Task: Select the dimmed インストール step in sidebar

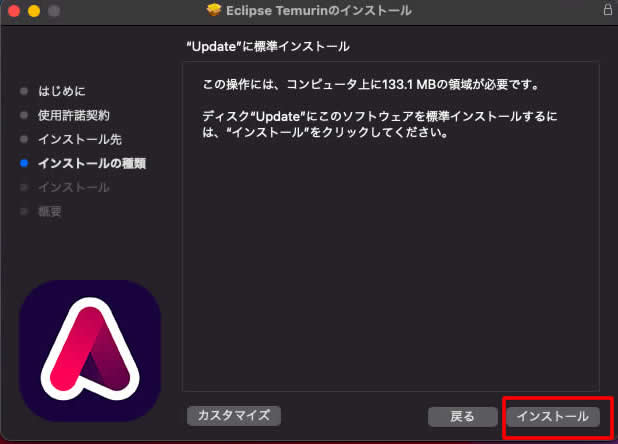Action: pos(74,188)
